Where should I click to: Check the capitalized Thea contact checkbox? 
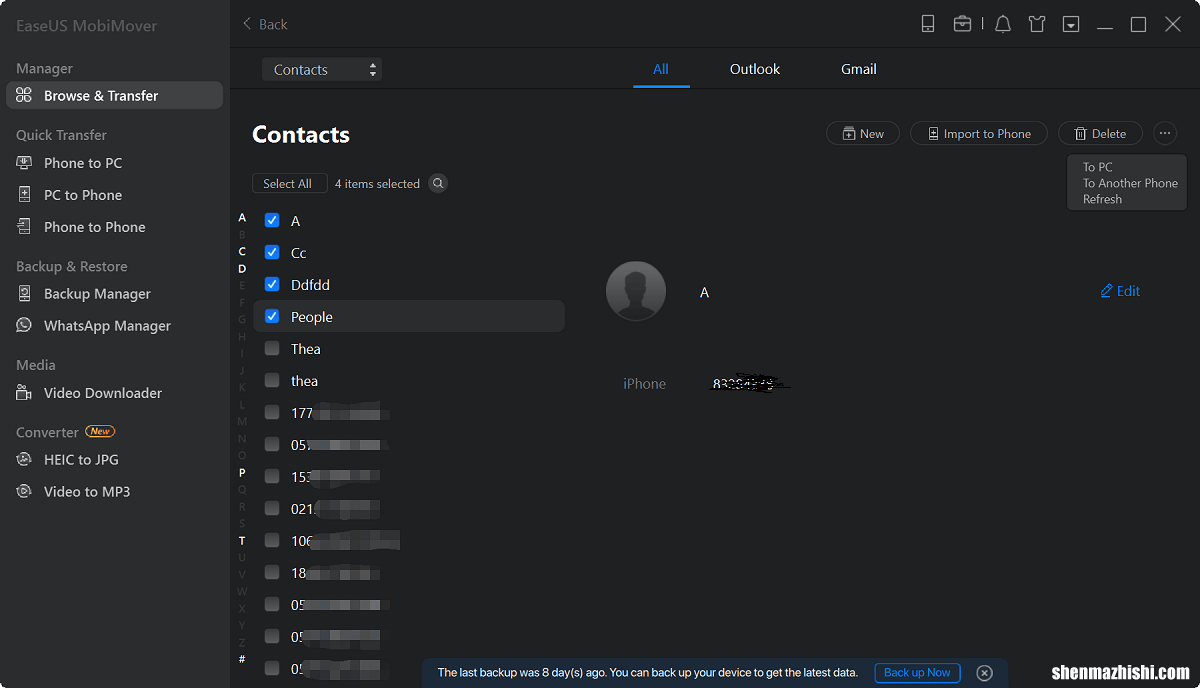click(272, 348)
